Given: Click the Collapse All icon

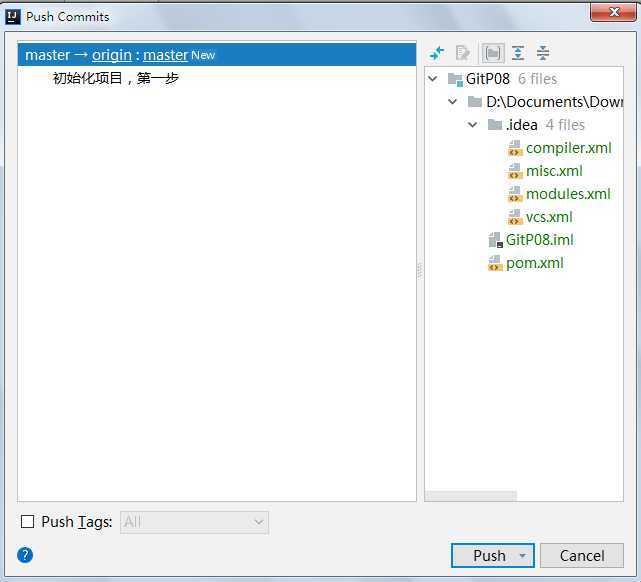Looking at the screenshot, I should [543, 53].
